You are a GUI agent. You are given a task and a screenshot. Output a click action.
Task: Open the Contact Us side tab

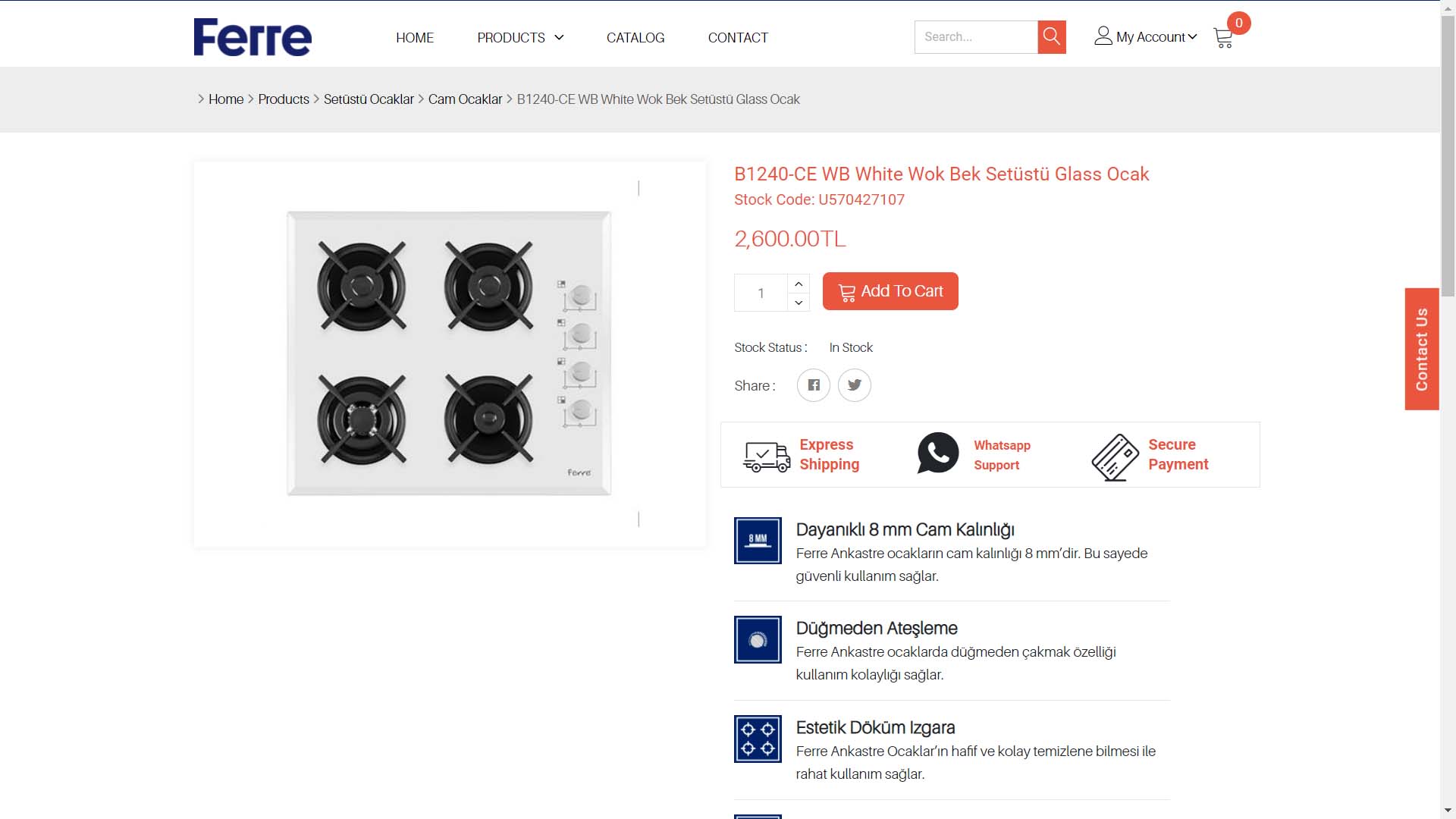[x=1422, y=349]
